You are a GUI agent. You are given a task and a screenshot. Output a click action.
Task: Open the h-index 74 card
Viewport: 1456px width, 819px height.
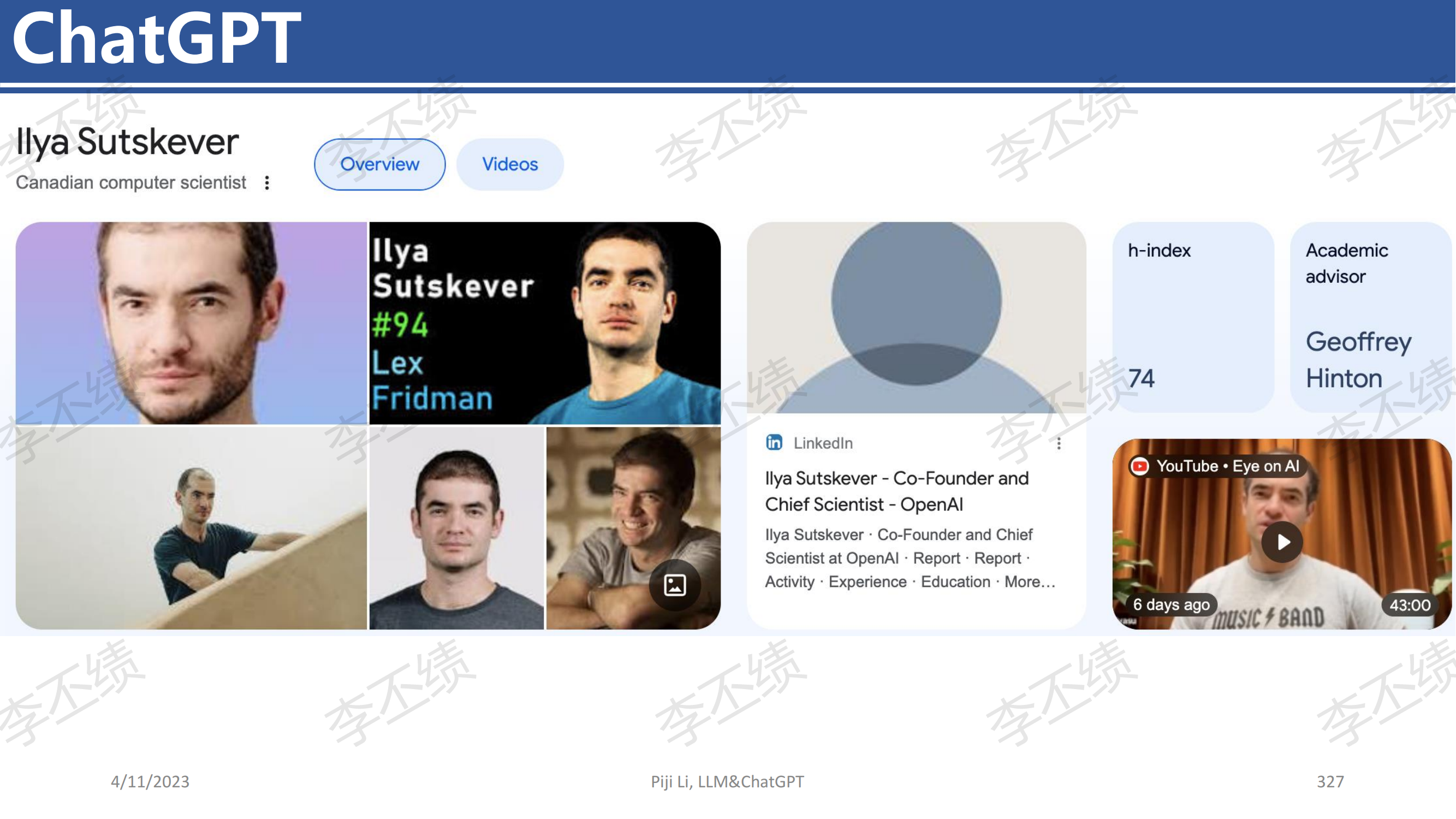coord(1193,317)
